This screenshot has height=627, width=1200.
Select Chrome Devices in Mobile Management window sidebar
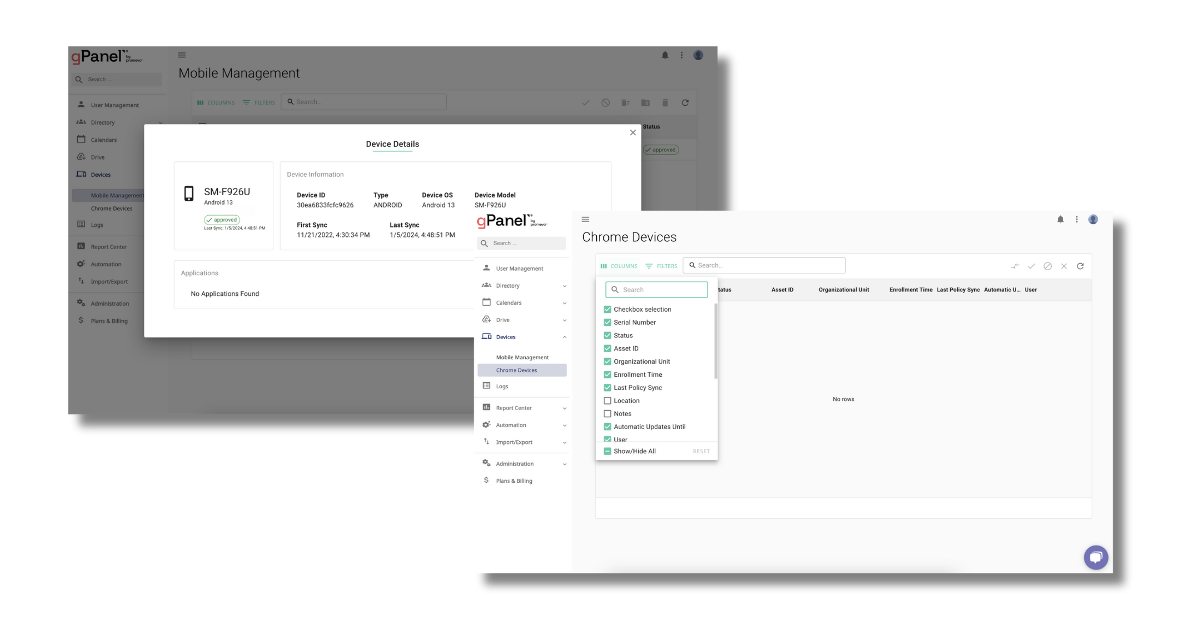click(111, 208)
